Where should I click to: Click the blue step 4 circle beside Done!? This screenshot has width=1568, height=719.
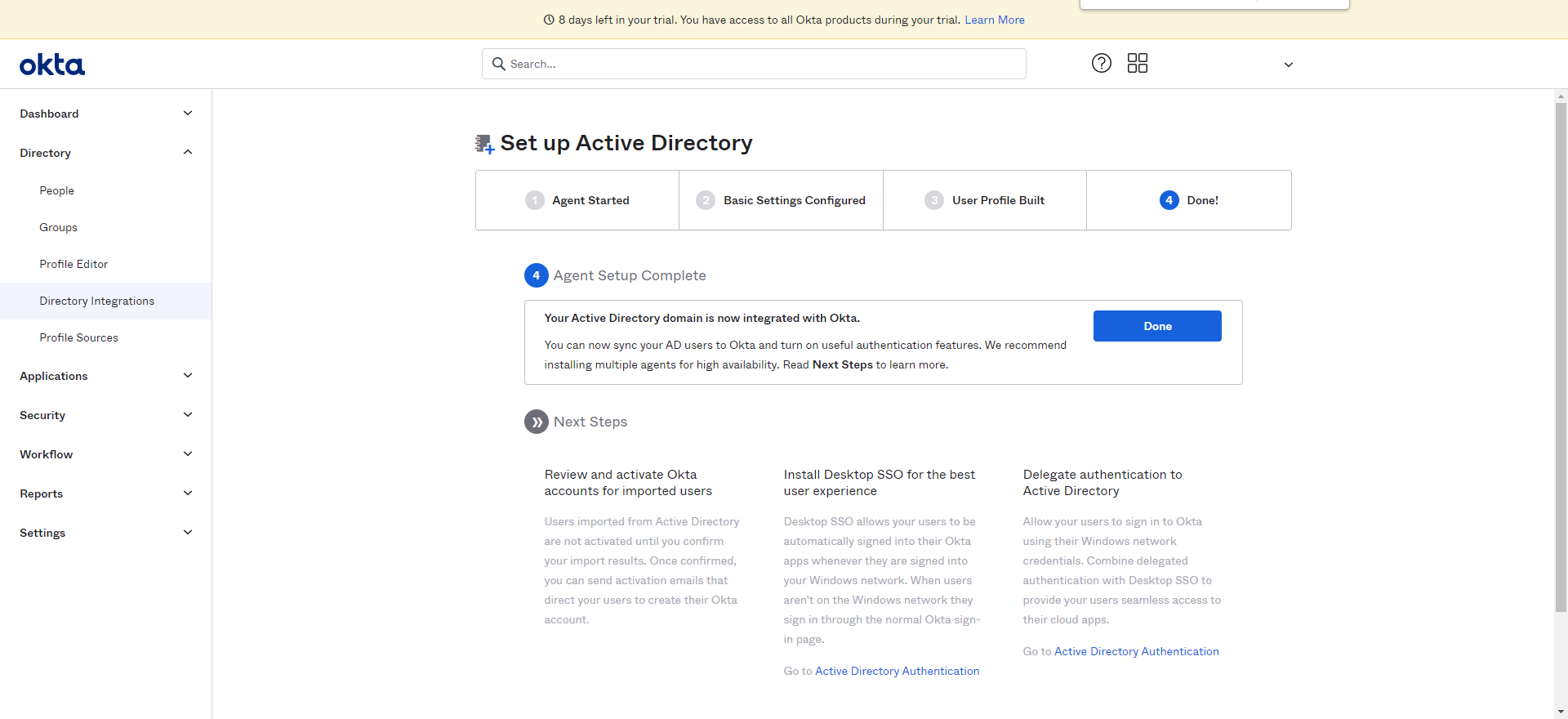point(1169,200)
